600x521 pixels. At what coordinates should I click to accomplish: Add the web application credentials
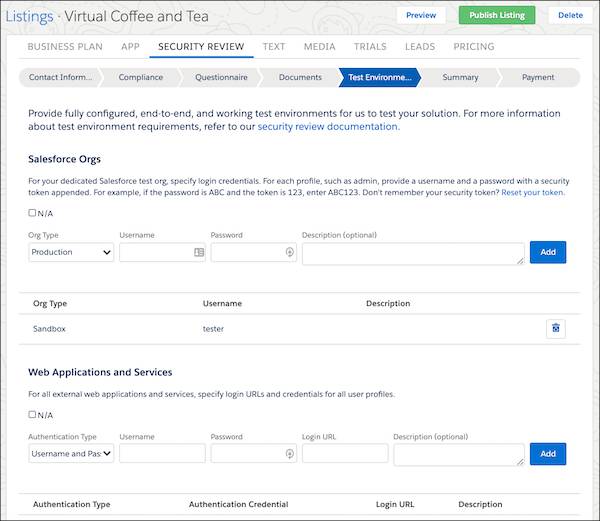tap(548, 454)
